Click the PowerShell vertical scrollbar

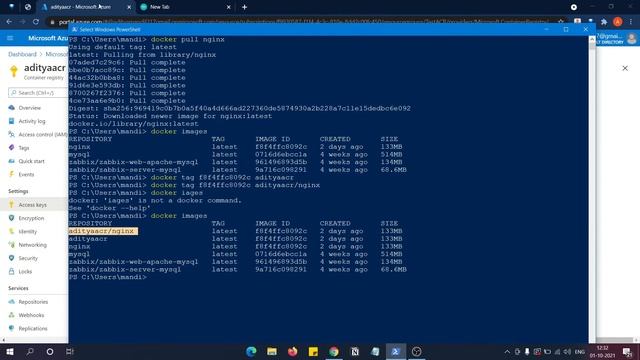click(592, 189)
